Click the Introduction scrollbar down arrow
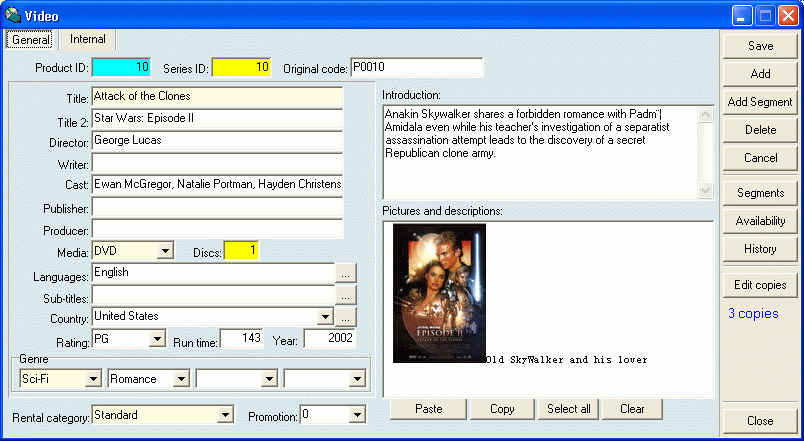 coord(706,191)
